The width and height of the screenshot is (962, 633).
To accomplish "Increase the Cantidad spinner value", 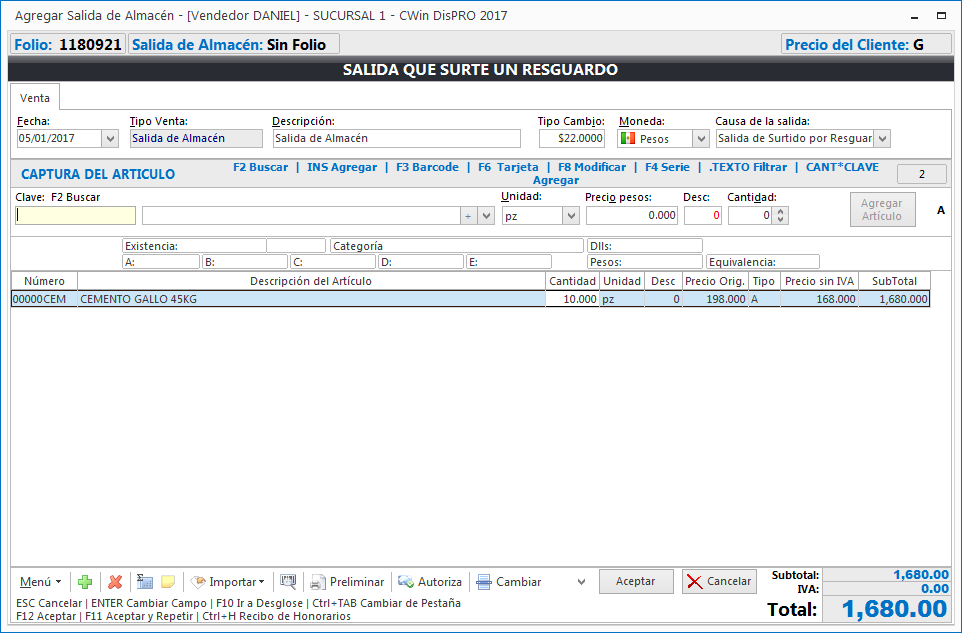I will click(781, 211).
